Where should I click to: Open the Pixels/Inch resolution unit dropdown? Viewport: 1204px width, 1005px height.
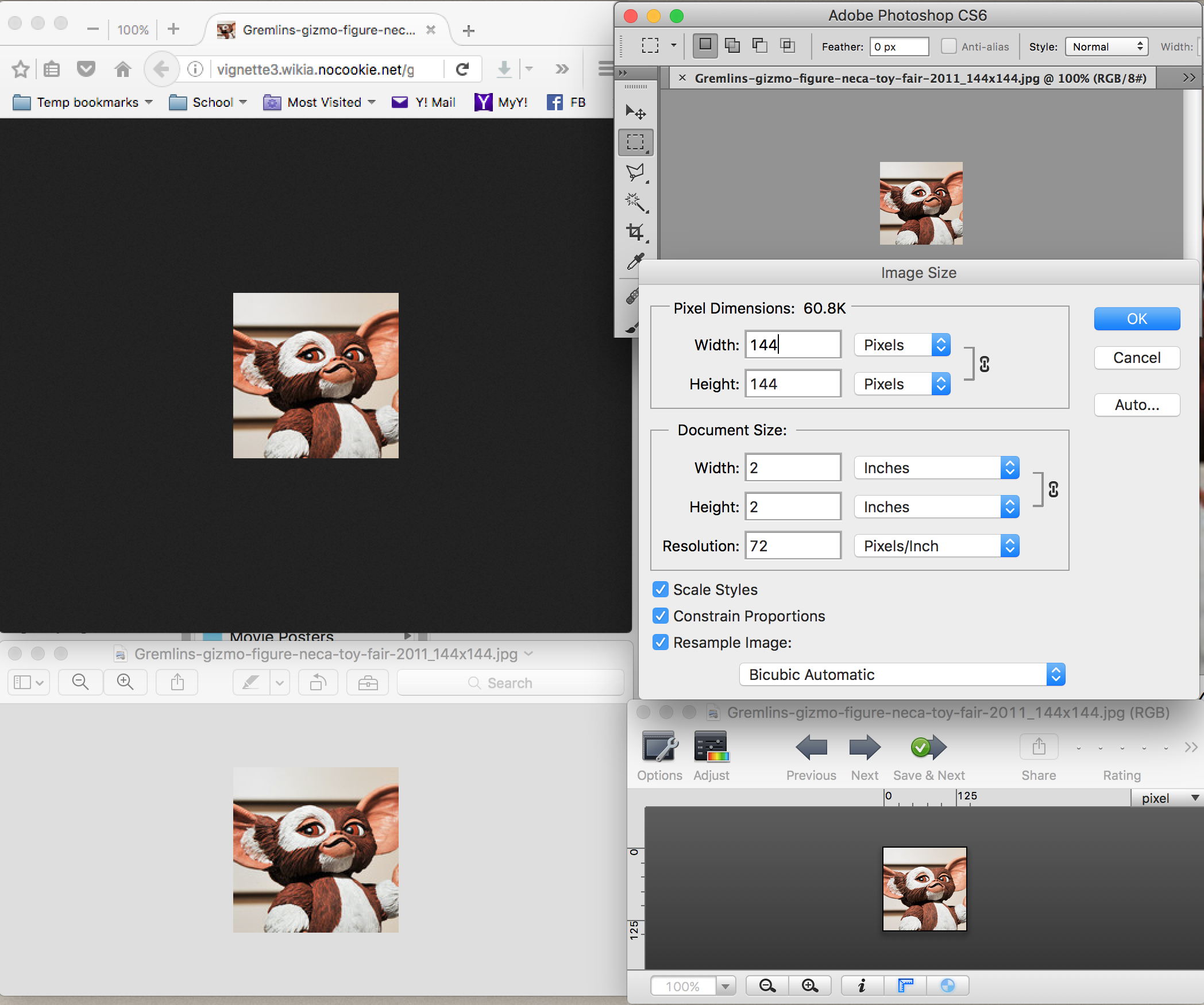tap(936, 546)
